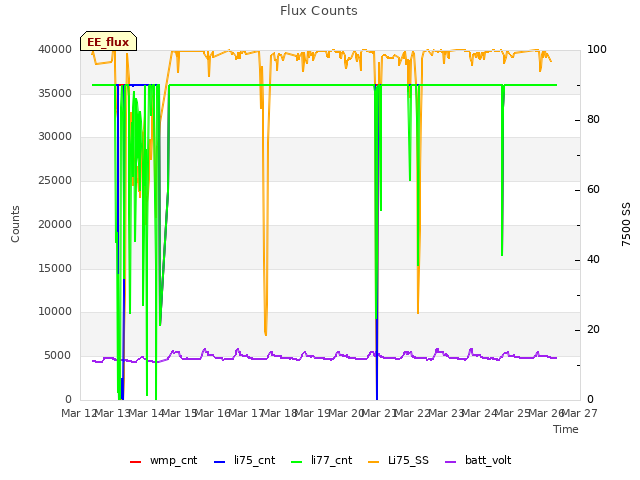Click the Time x-axis label
The height and width of the screenshot is (480, 640).
pos(566,429)
